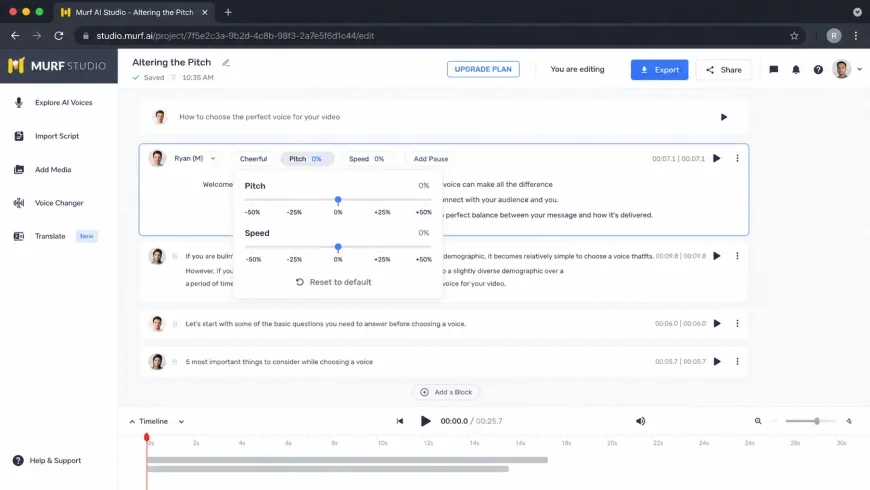Play the Ryan (M) voice block
The height and width of the screenshot is (490, 870).
pos(717,159)
